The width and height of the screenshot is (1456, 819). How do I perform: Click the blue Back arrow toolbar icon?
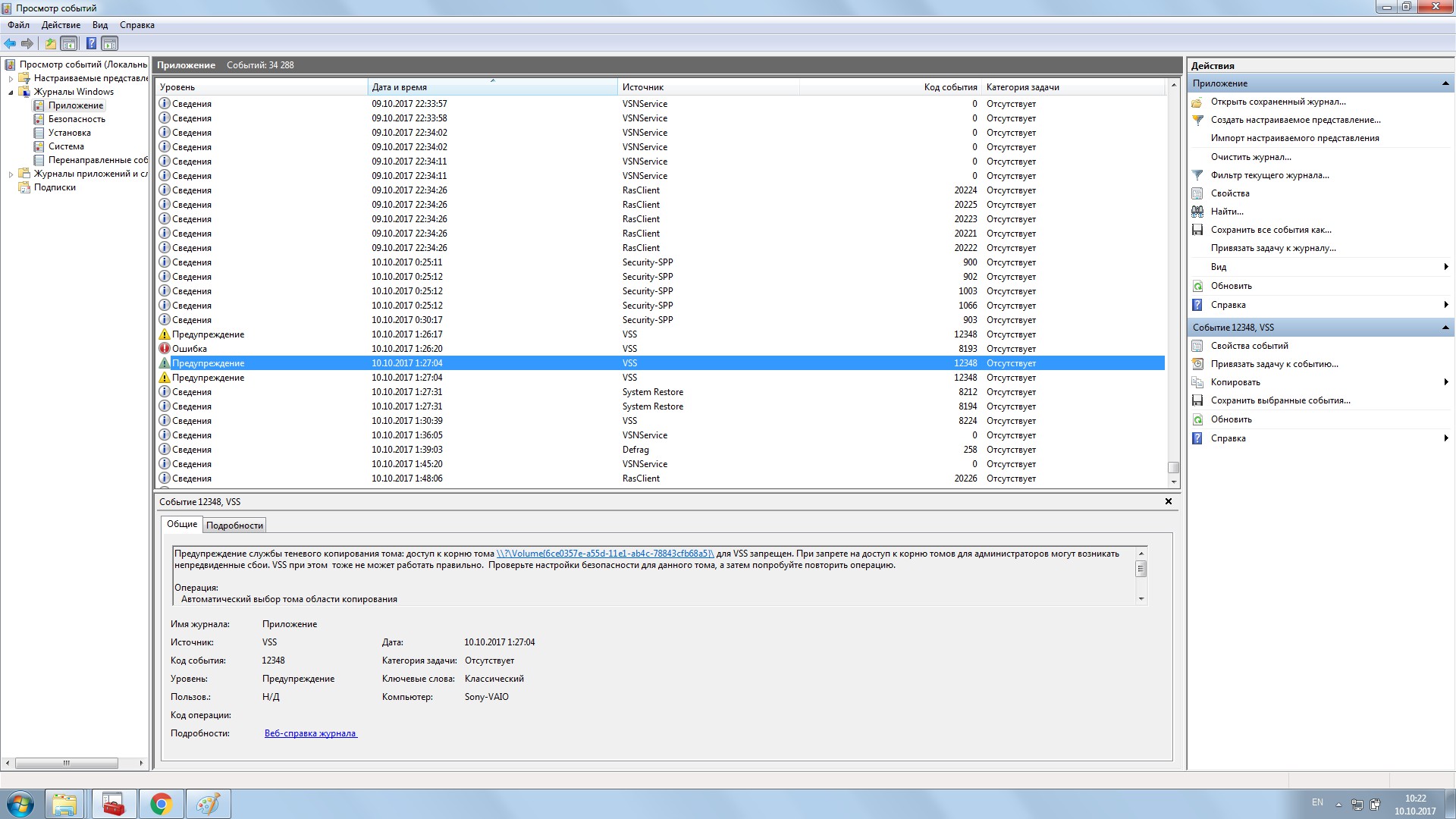(x=10, y=43)
